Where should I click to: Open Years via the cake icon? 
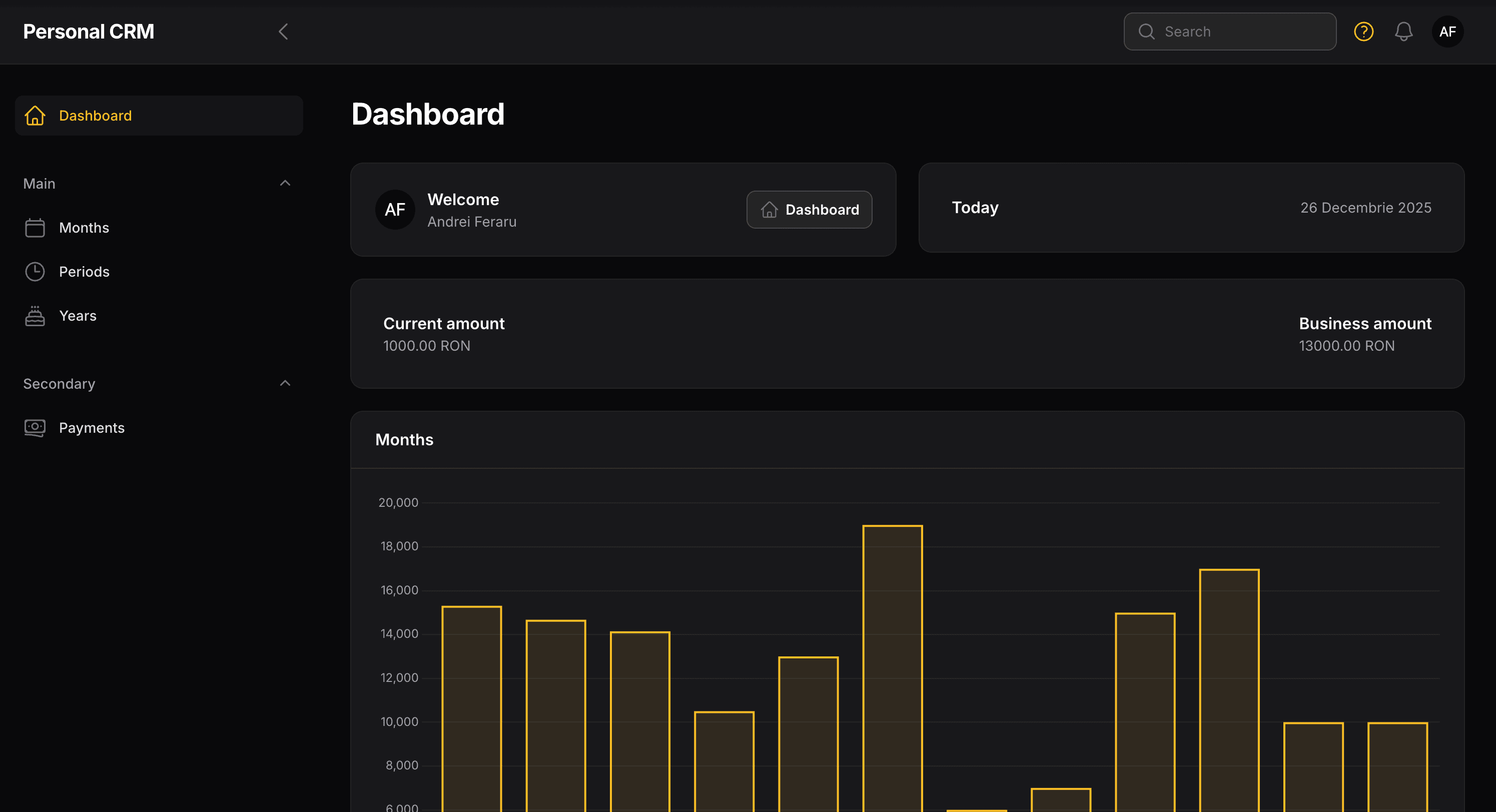pyautogui.click(x=35, y=315)
